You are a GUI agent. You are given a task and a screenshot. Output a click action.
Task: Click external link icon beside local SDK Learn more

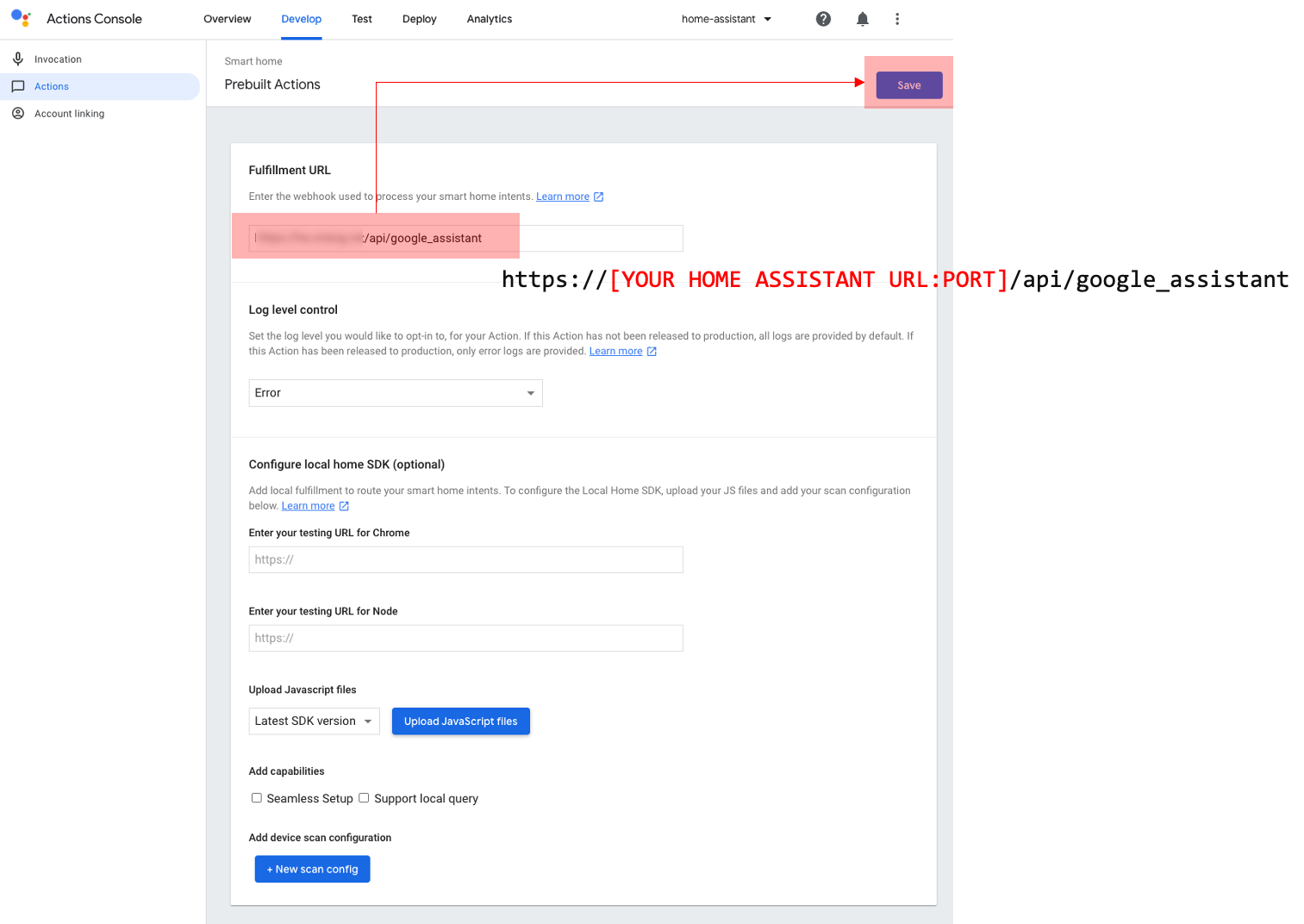(344, 506)
